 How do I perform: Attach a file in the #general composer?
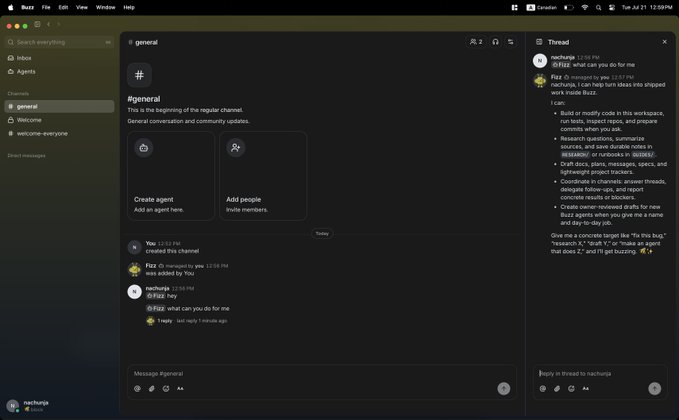pyautogui.click(x=152, y=389)
